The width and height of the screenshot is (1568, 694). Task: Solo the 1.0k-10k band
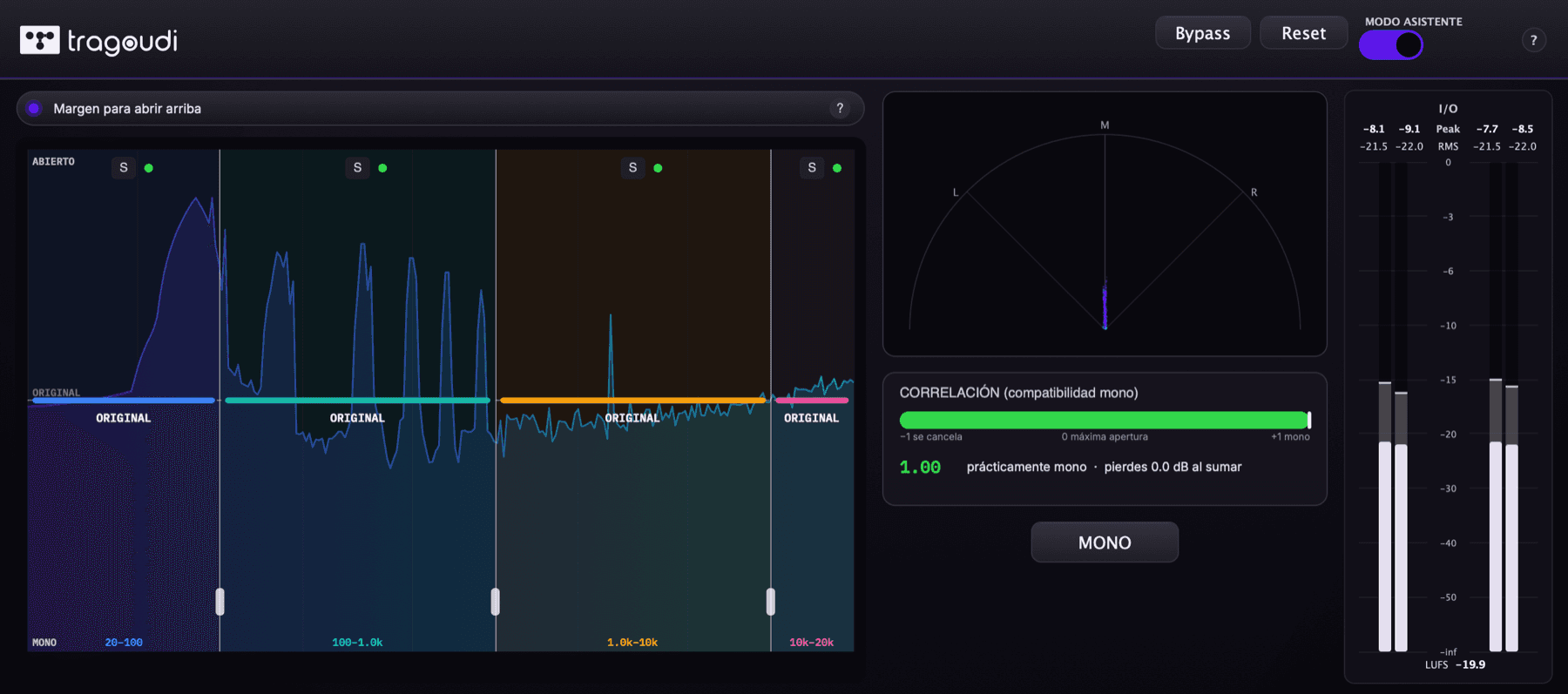pyautogui.click(x=632, y=167)
